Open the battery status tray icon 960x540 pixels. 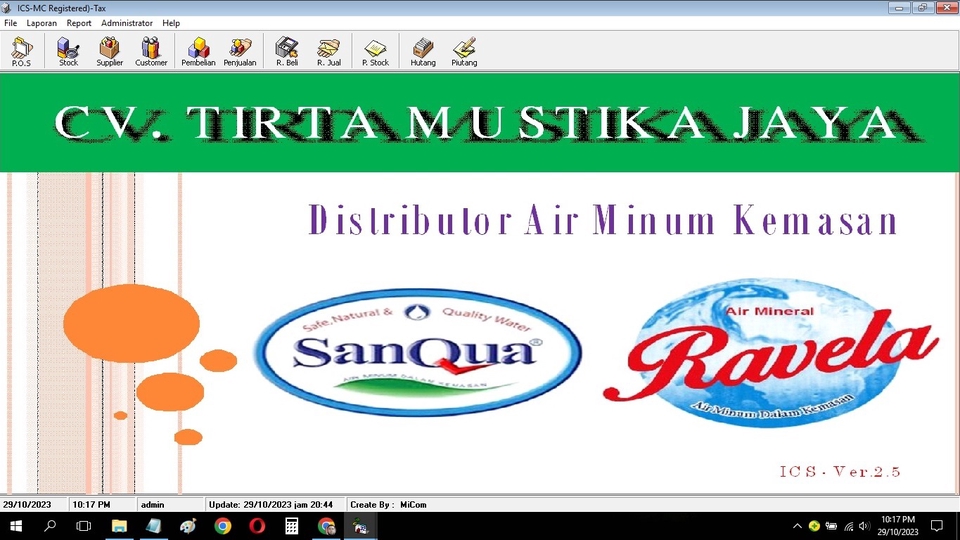831,526
